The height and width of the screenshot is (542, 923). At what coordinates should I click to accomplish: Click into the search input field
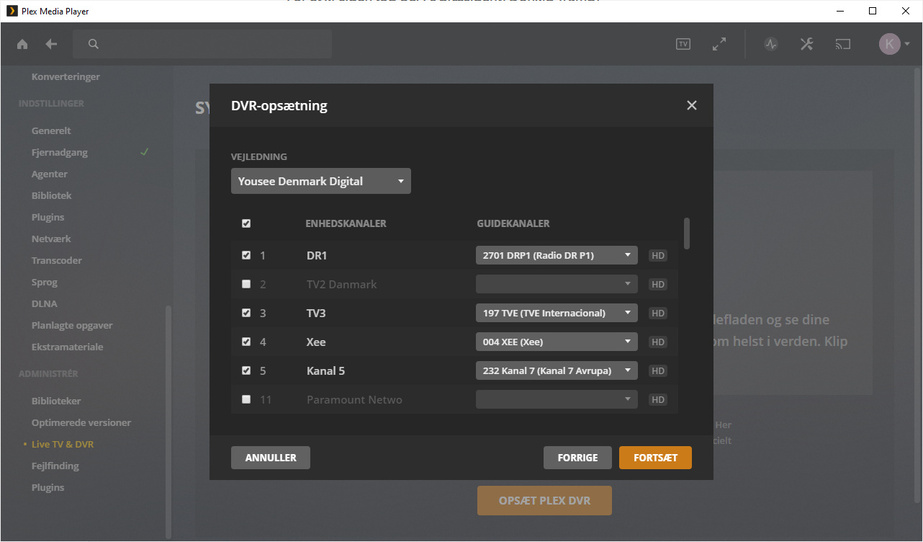coord(202,44)
